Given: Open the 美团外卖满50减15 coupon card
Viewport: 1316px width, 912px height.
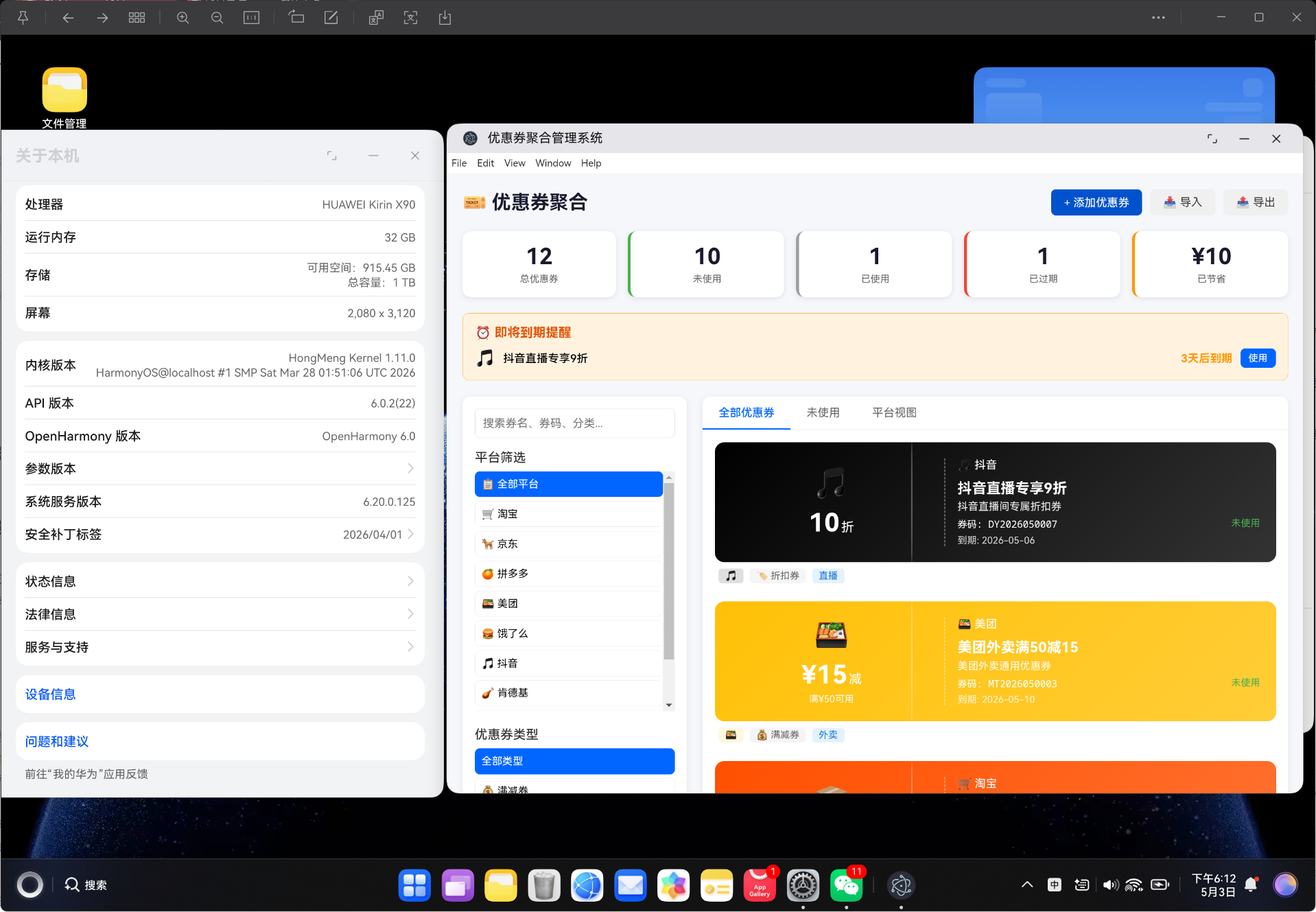Looking at the screenshot, I should click(x=995, y=662).
